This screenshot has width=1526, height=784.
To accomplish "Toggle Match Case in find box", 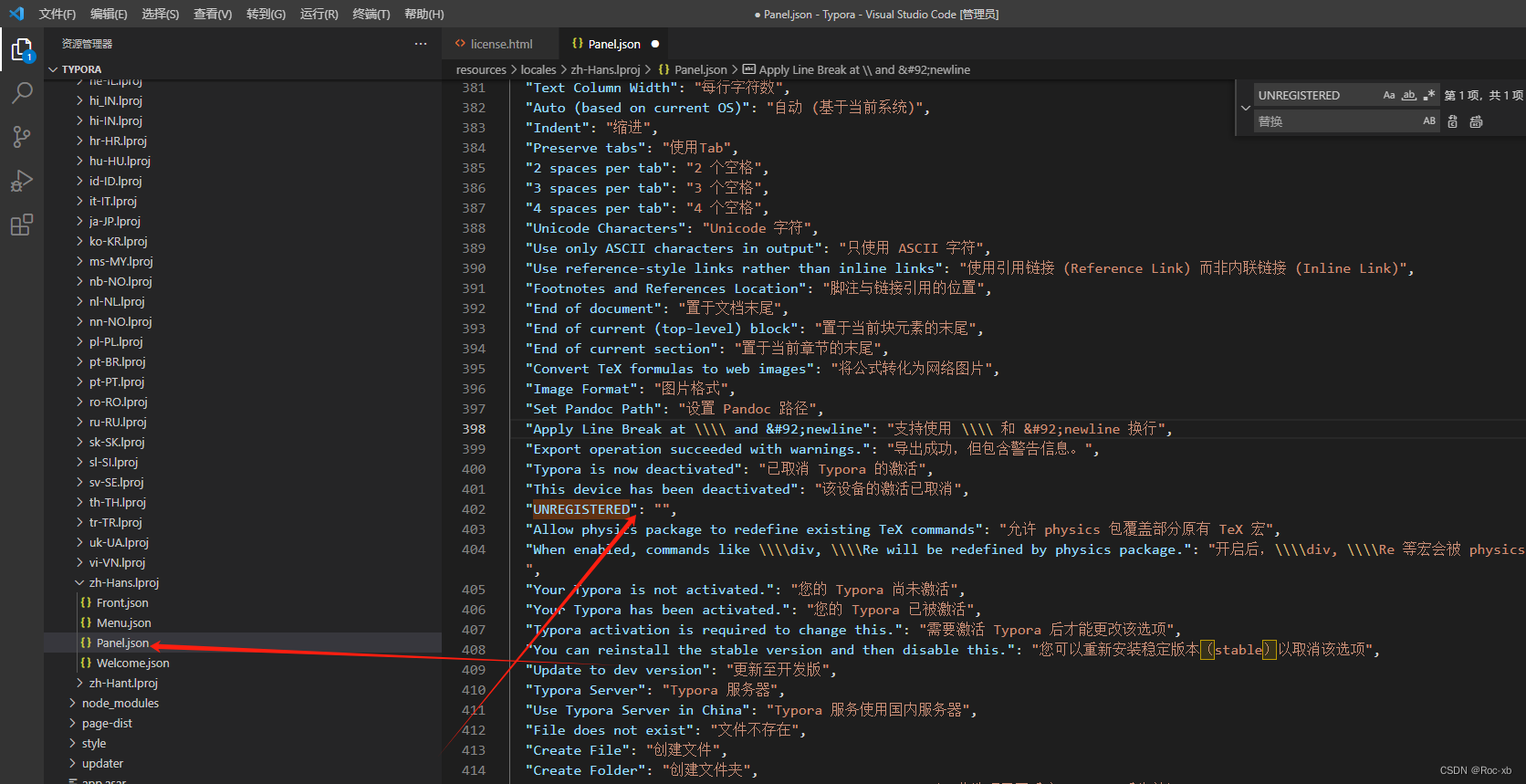I will [x=1389, y=95].
